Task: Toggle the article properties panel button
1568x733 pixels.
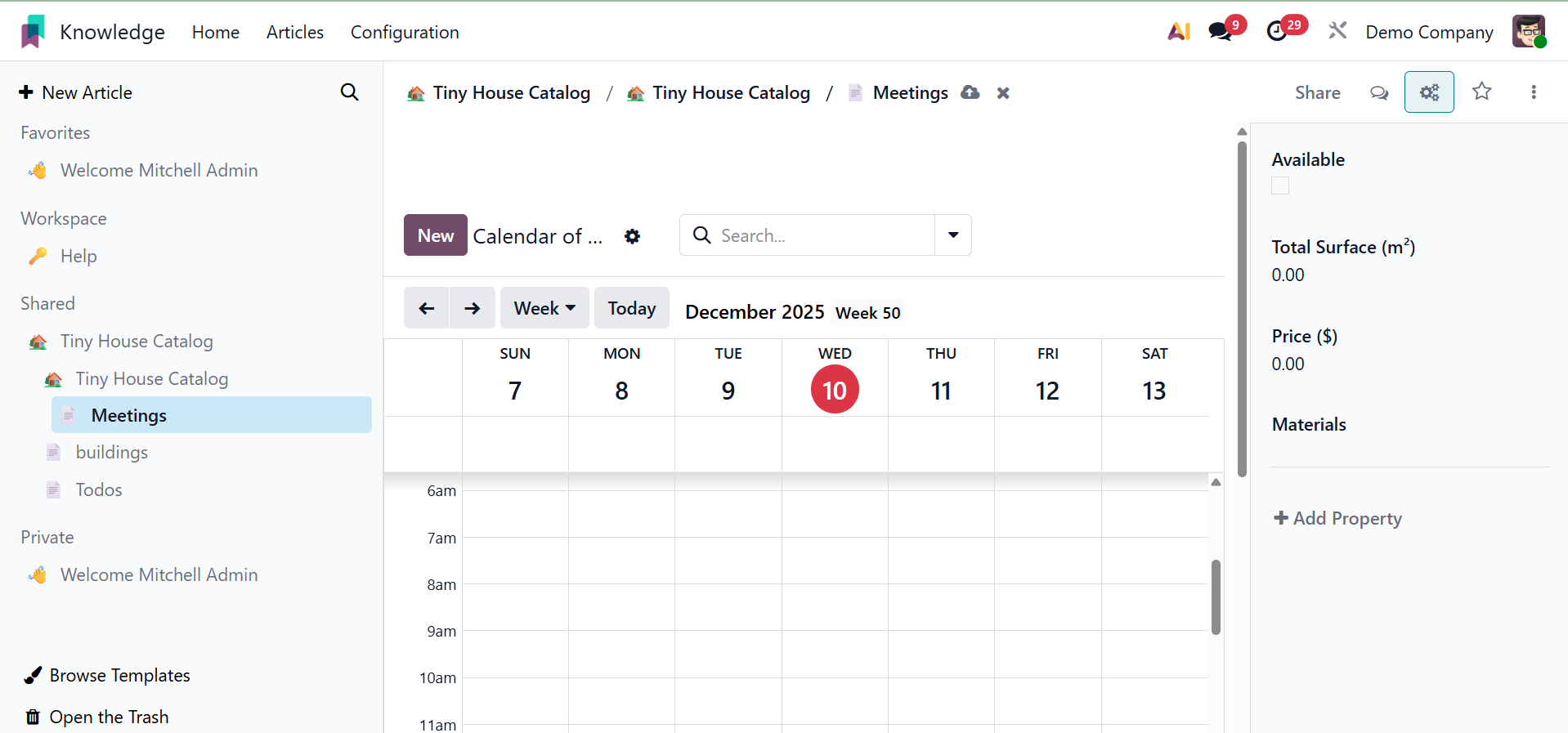Action: [x=1428, y=92]
